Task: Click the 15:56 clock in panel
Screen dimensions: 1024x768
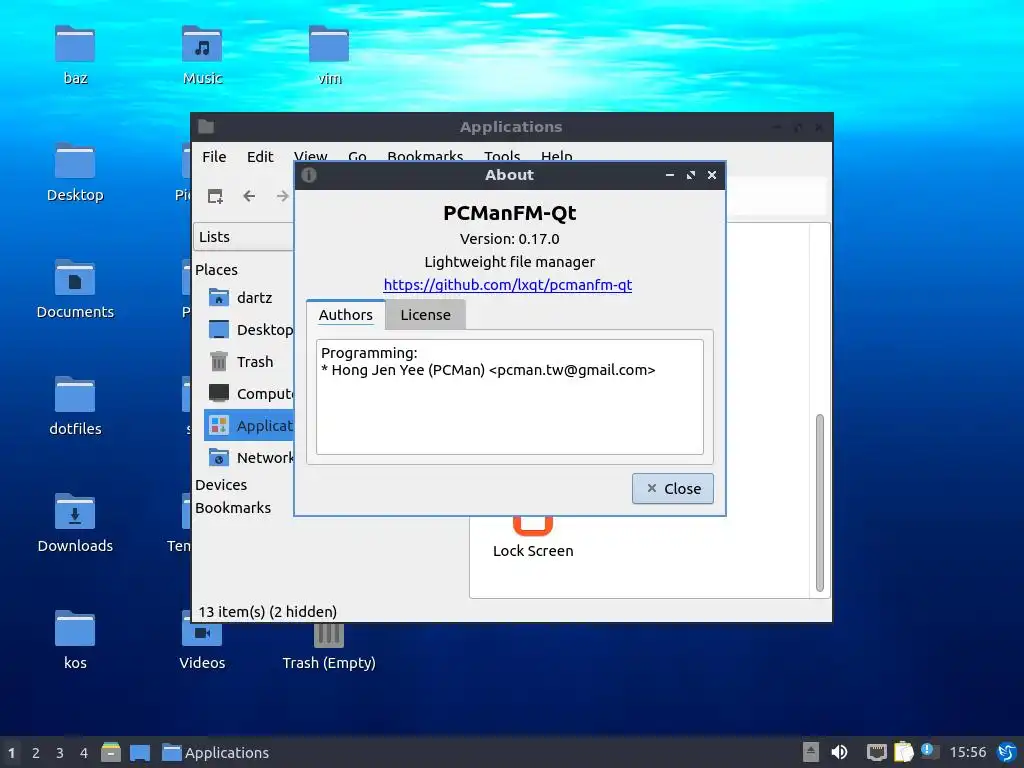Action: point(968,752)
